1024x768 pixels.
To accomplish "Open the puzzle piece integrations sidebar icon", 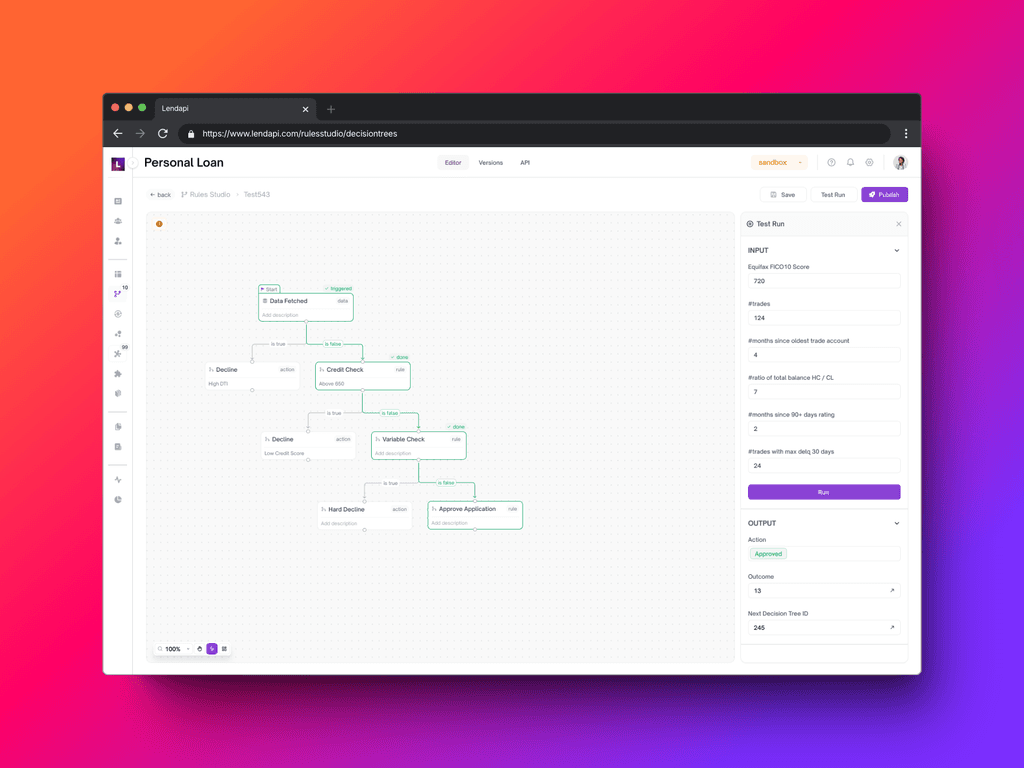I will click(x=118, y=374).
